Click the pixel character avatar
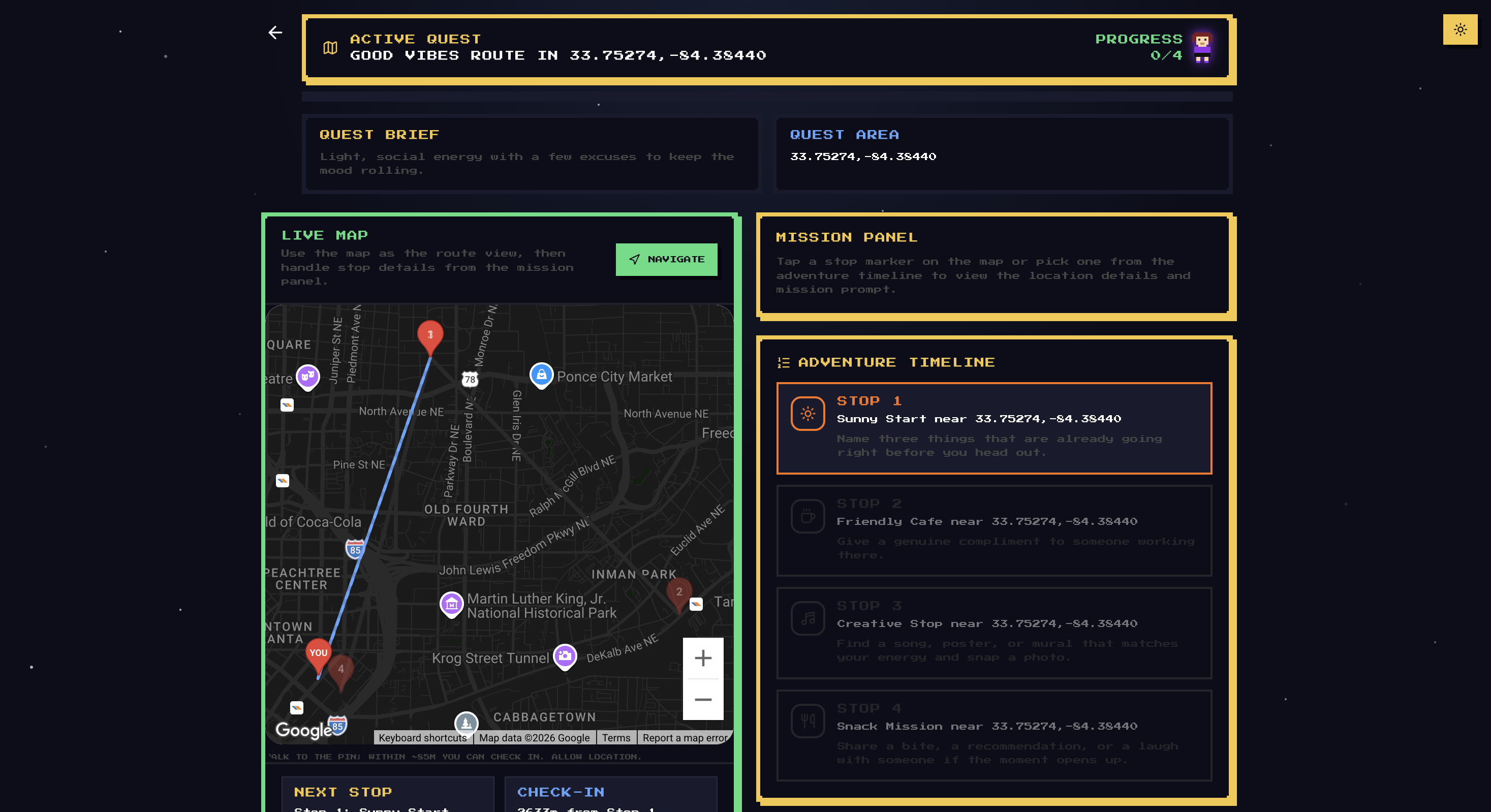The height and width of the screenshot is (812, 1491). (x=1202, y=47)
